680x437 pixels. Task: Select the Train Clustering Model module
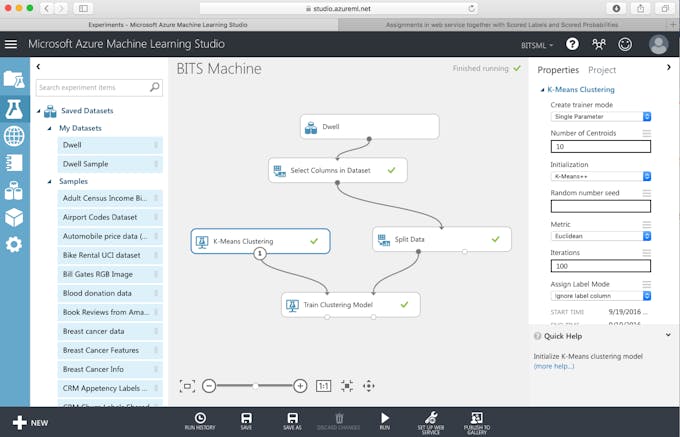(x=350, y=305)
